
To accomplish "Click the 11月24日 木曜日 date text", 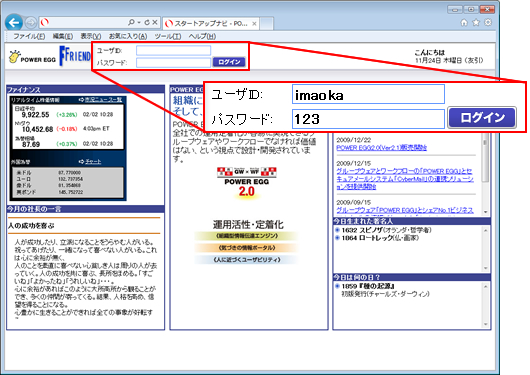I will point(449,61).
